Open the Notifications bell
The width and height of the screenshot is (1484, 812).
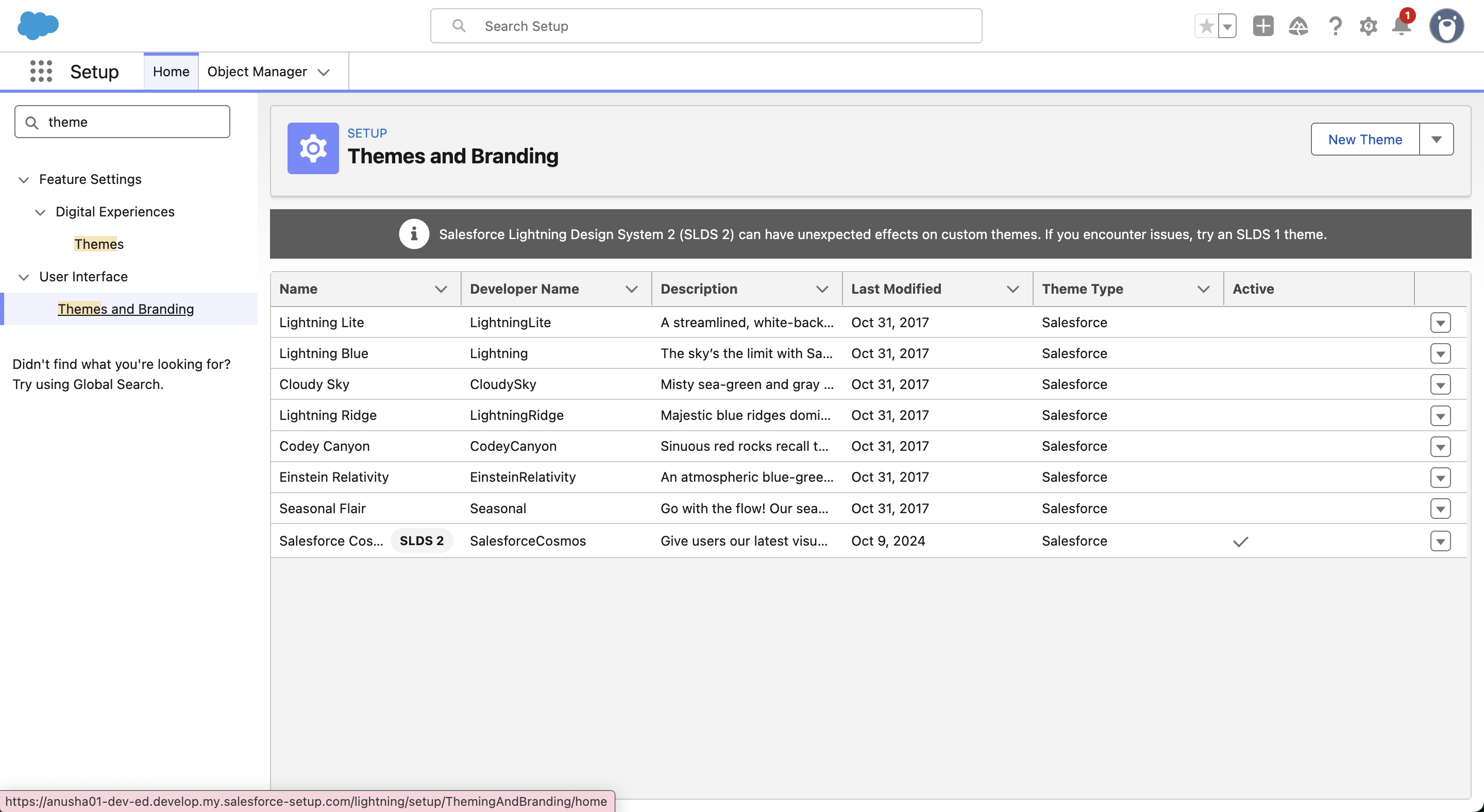pos(1402,26)
